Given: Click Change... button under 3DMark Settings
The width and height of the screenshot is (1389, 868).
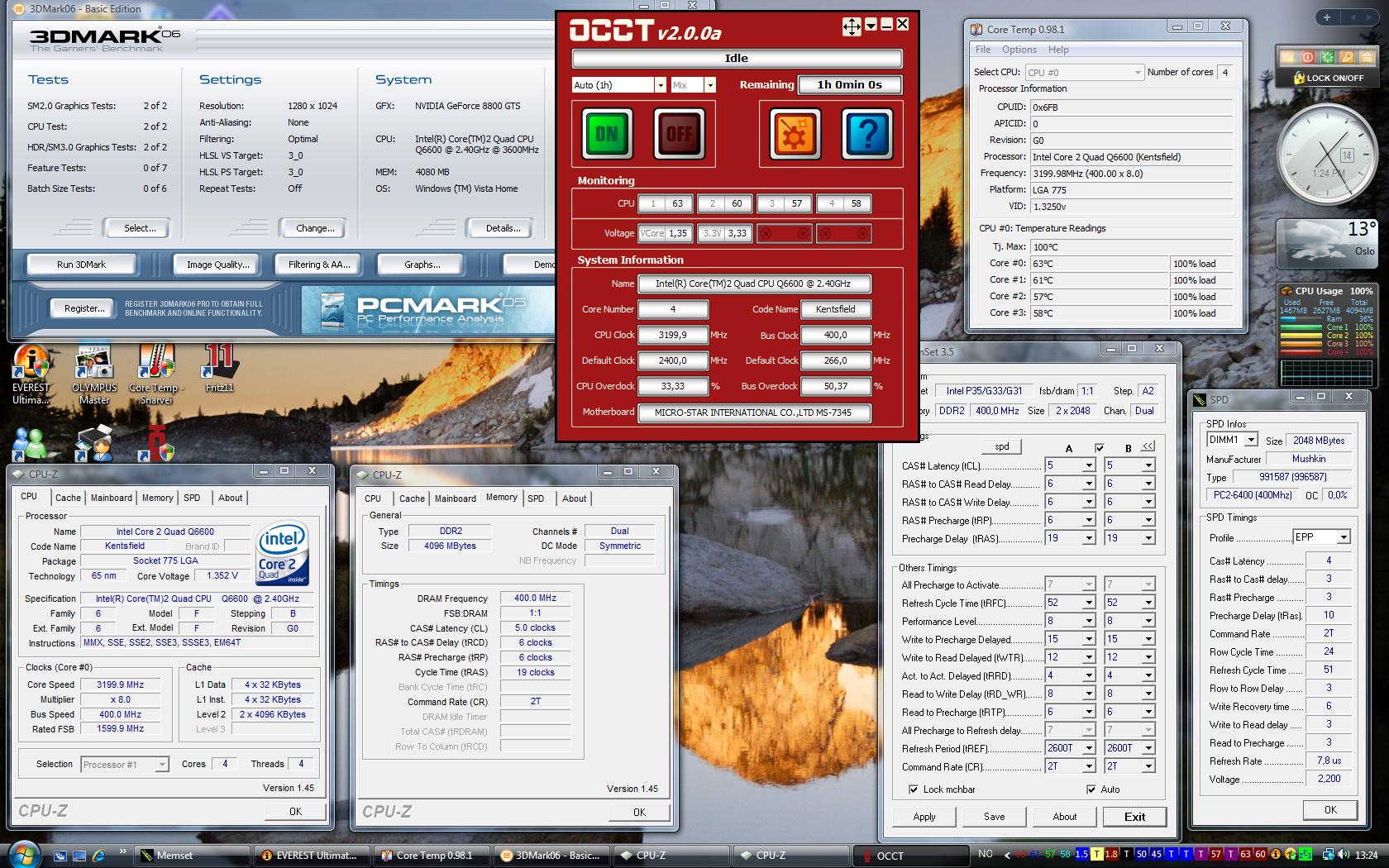Looking at the screenshot, I should click(x=315, y=228).
